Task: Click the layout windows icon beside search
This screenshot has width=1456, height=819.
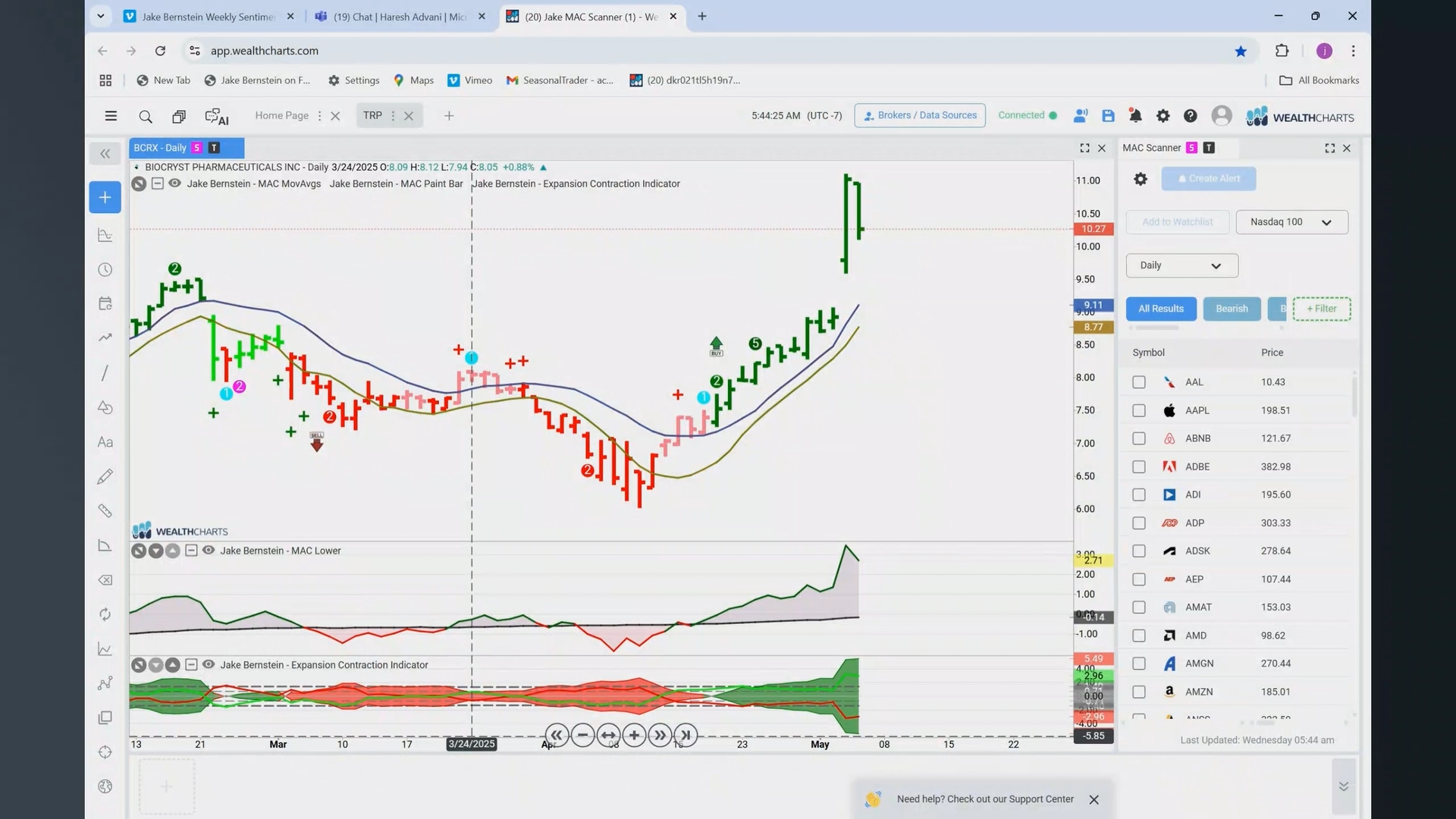Action: [x=179, y=116]
